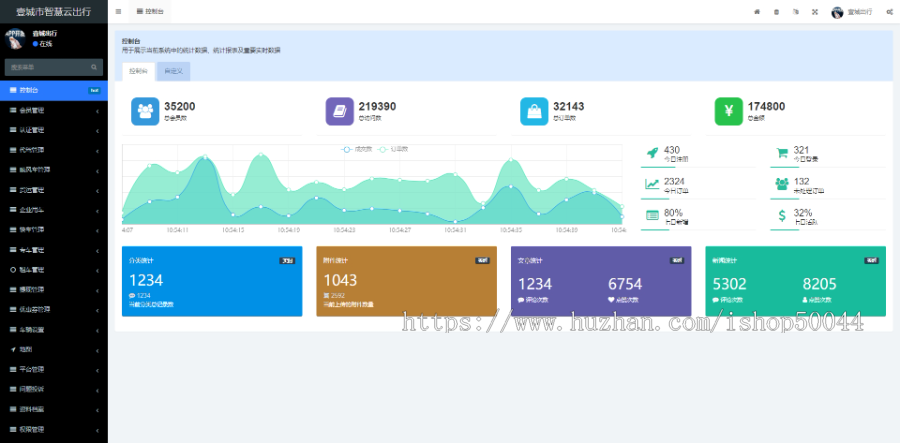Expand the 认证管理 menu chevron

click(x=98, y=130)
